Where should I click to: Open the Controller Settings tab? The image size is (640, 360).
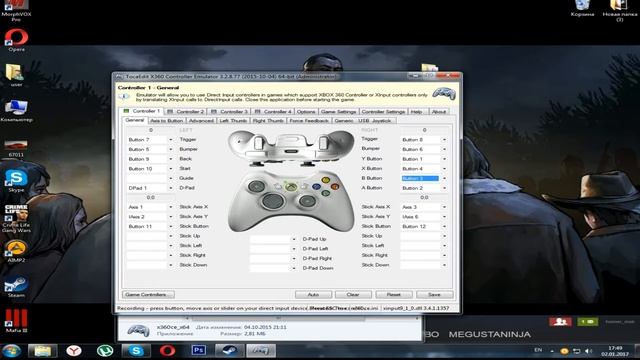click(x=383, y=111)
